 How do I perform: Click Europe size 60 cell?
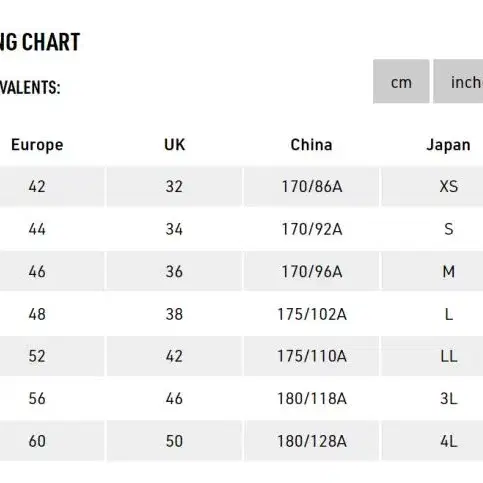tap(52, 441)
